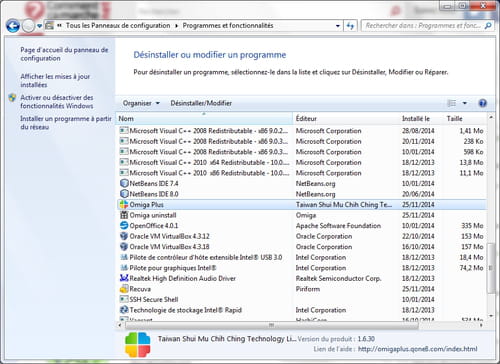The height and width of the screenshot is (364, 500).
Task: Click the shield icon beside Windows features link
Action: 13,98
